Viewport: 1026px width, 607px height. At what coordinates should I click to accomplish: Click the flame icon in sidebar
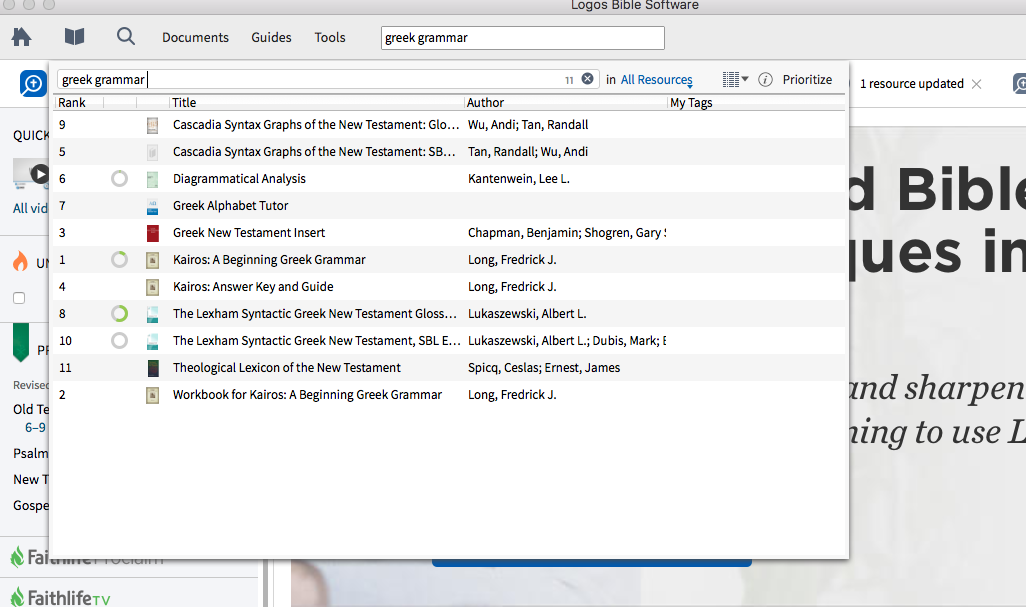(x=21, y=262)
